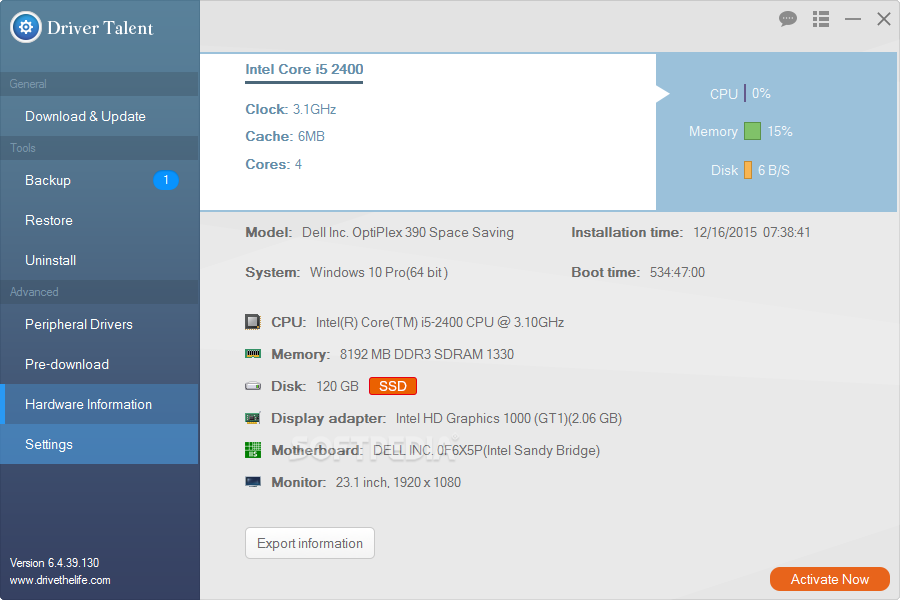900x600 pixels.
Task: Click system text Windows 10 Pro(64 bit)
Action: pos(379,272)
